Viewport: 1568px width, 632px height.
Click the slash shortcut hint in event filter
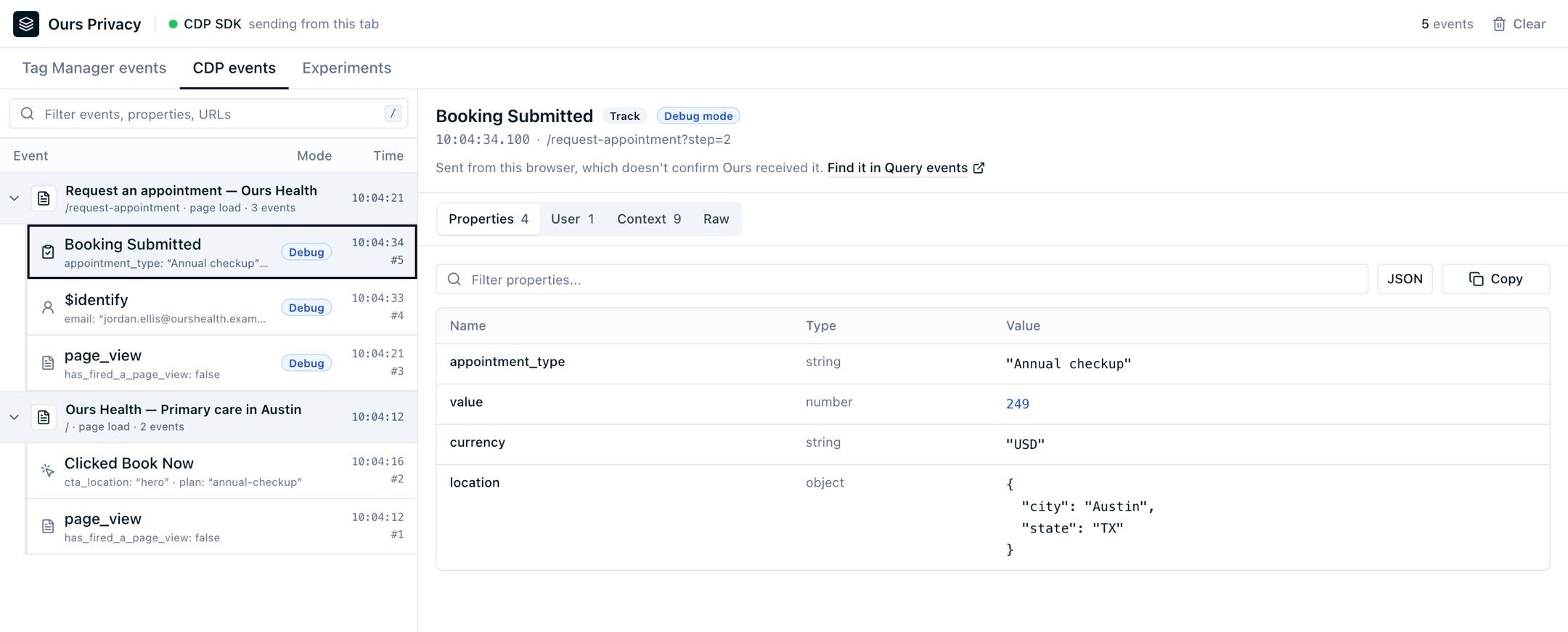pyautogui.click(x=393, y=113)
